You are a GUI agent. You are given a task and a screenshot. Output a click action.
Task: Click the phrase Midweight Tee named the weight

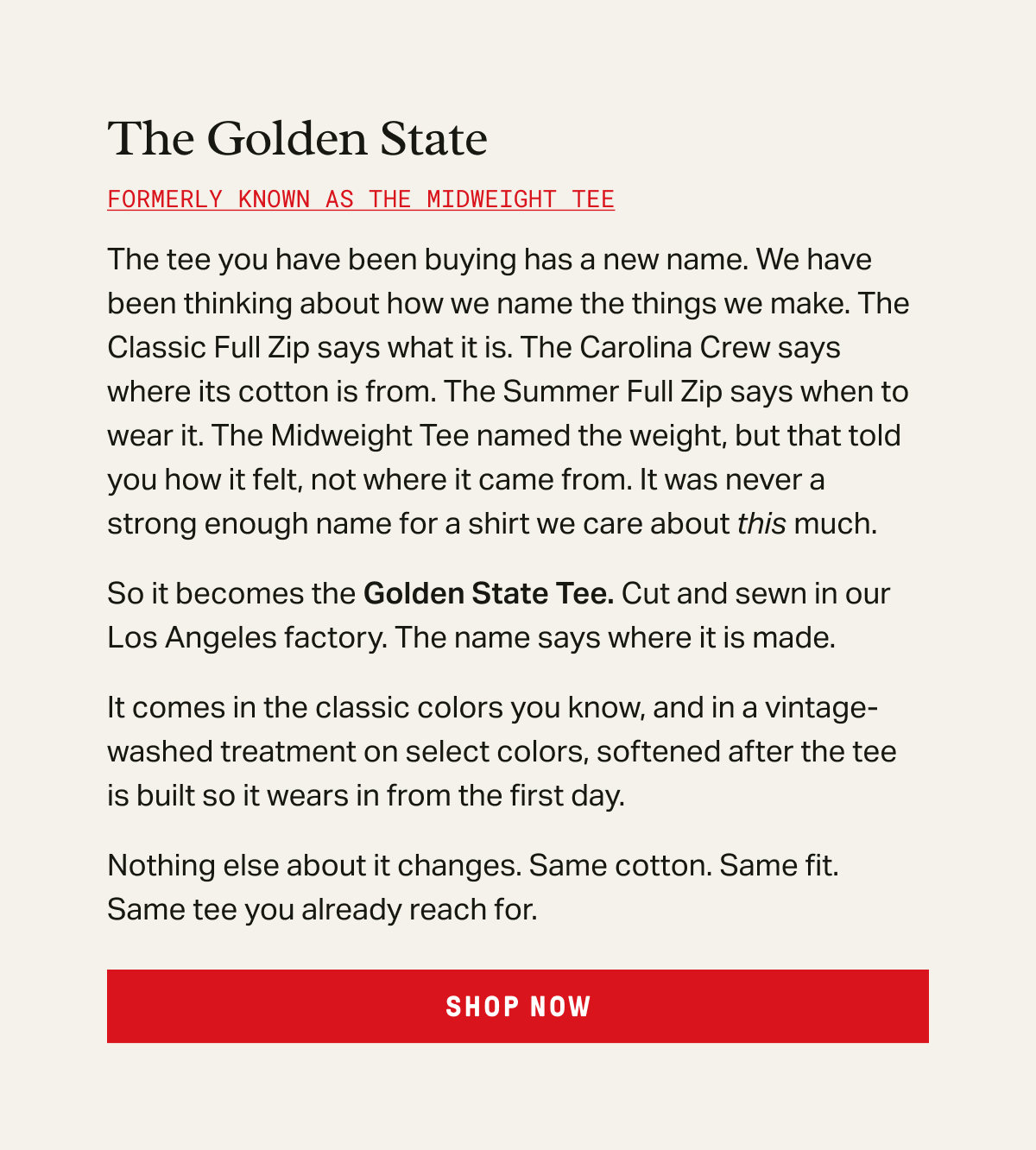pyautogui.click(x=499, y=435)
